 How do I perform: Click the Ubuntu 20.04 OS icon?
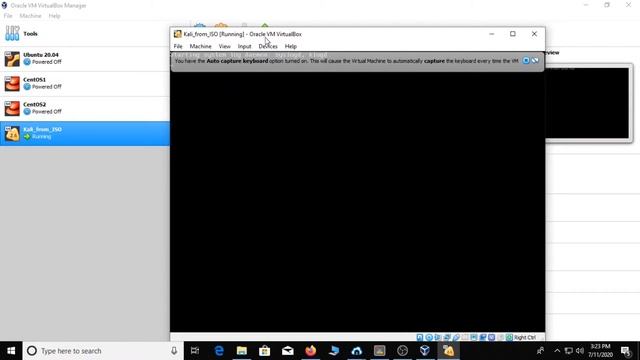click(x=12, y=59)
